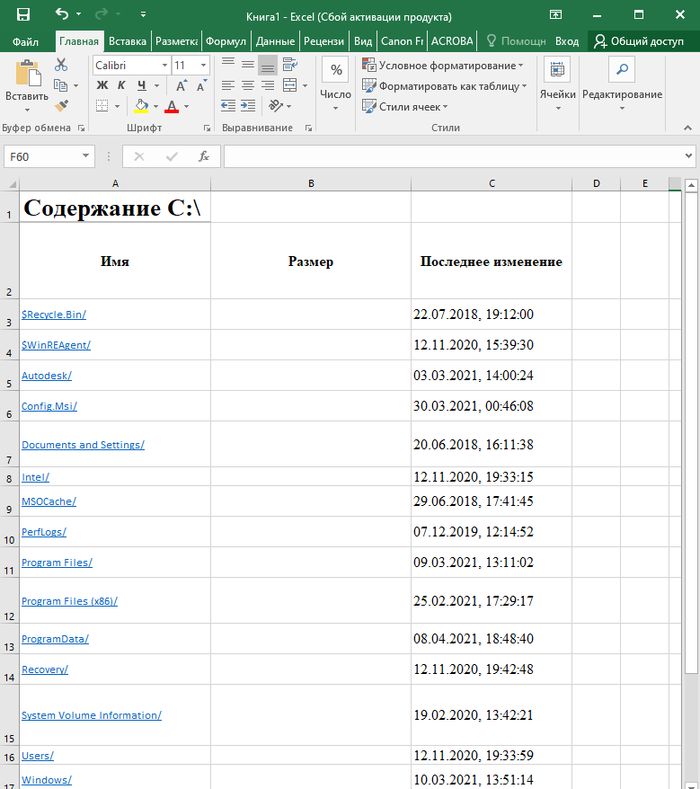Screen dimensions: 700x789
Task: Toggle bold formatting (Ж)
Action: coord(102,86)
